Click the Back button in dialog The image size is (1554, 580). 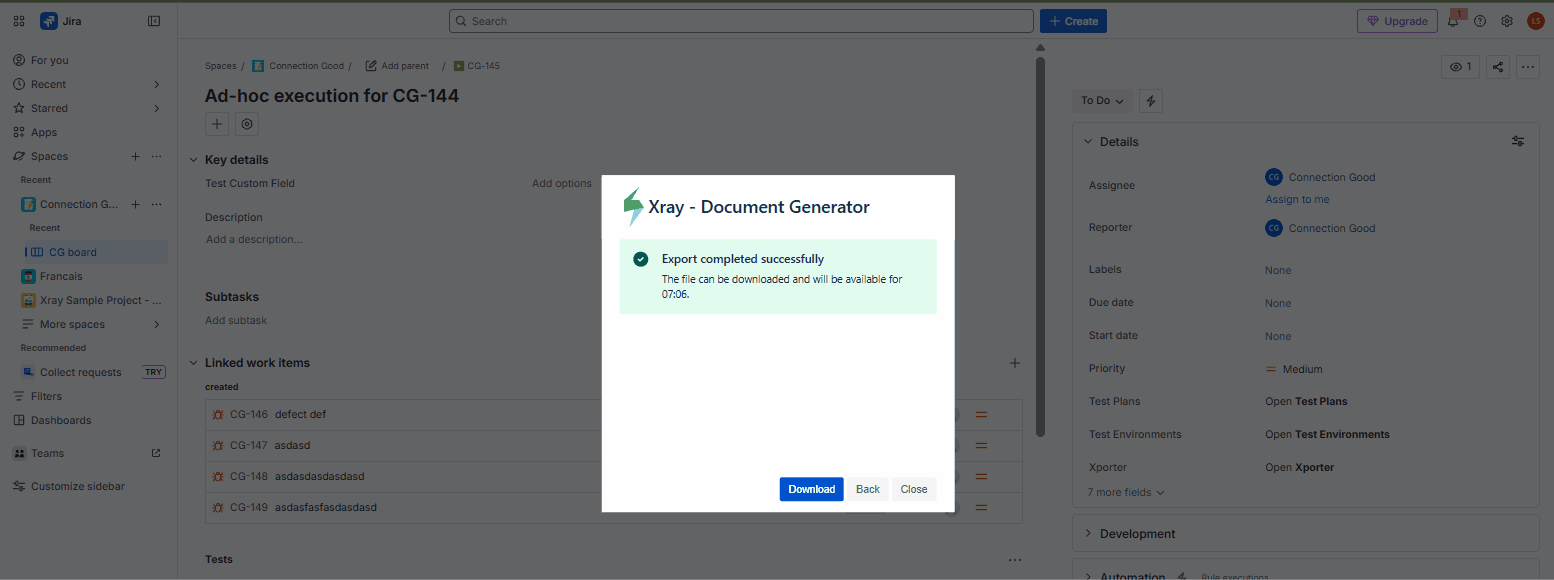tap(867, 489)
